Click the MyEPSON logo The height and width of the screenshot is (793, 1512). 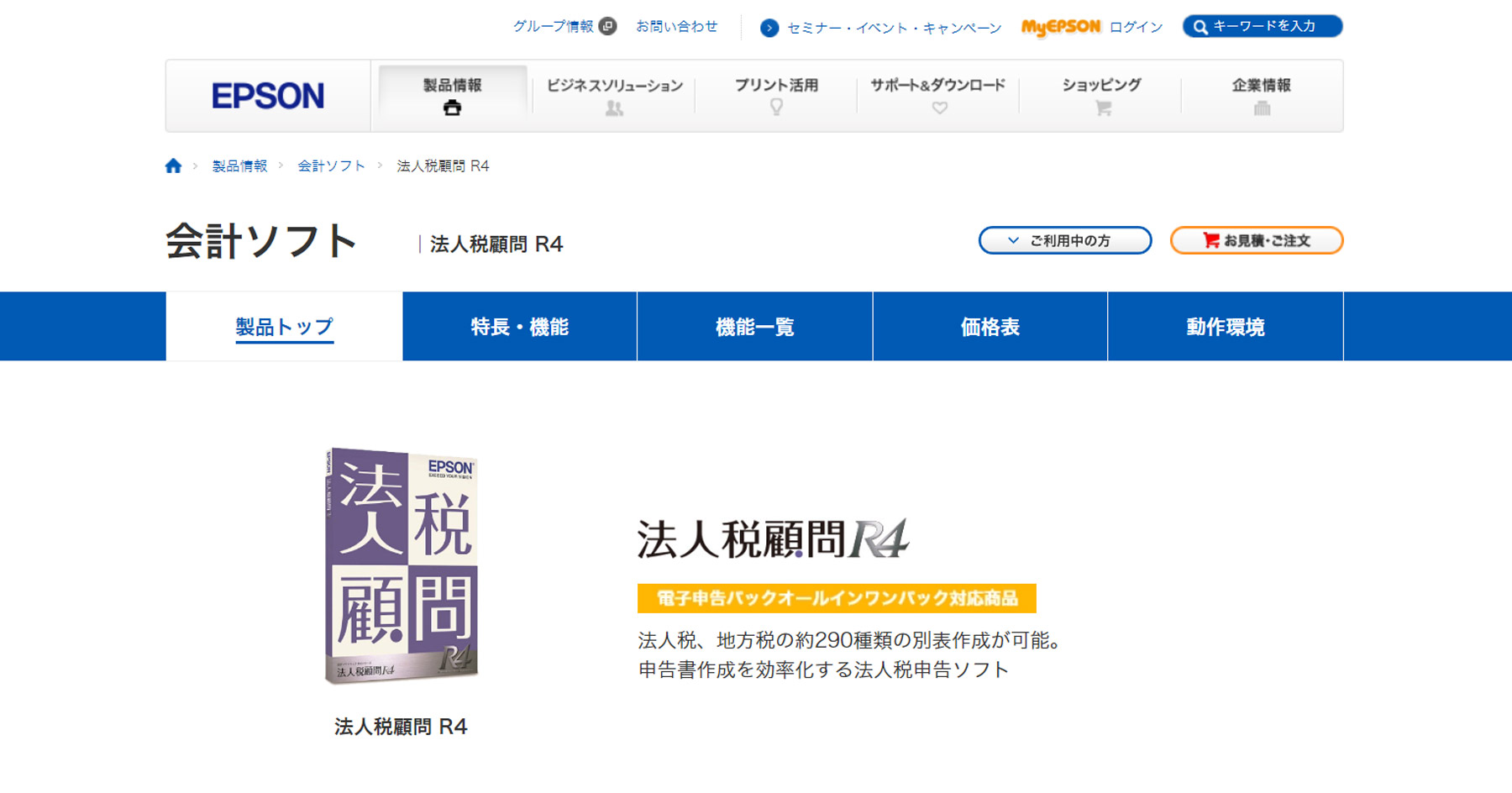(1060, 27)
